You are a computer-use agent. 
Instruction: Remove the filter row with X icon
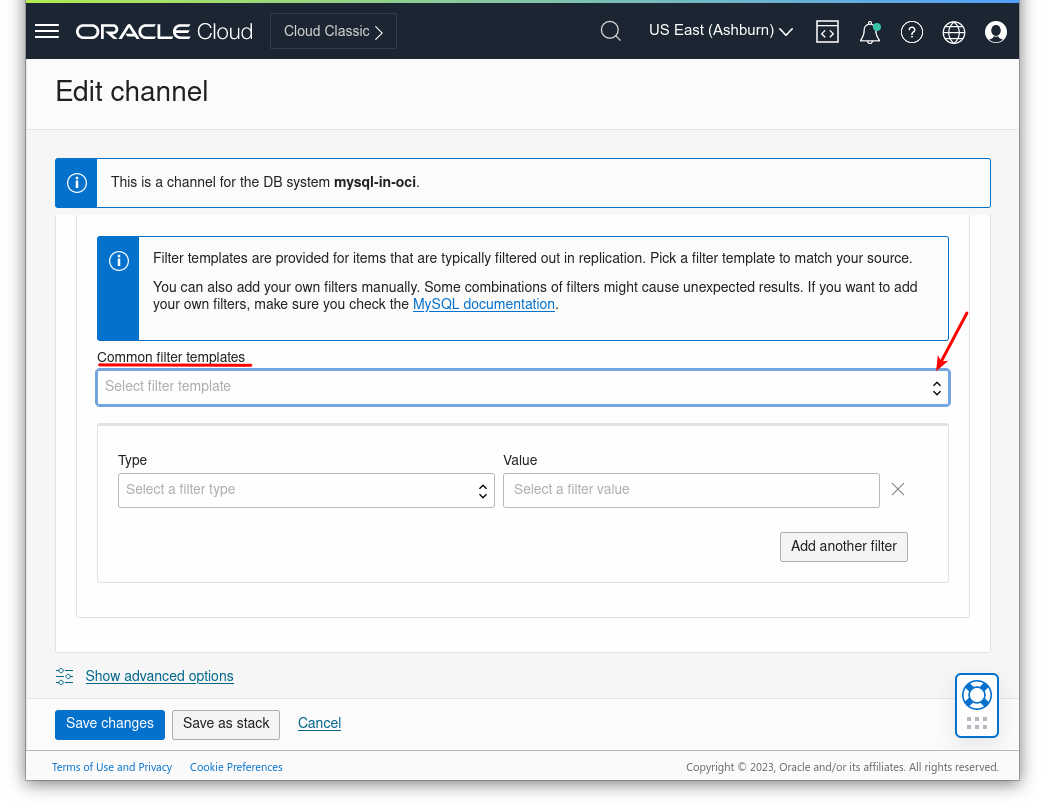(898, 489)
